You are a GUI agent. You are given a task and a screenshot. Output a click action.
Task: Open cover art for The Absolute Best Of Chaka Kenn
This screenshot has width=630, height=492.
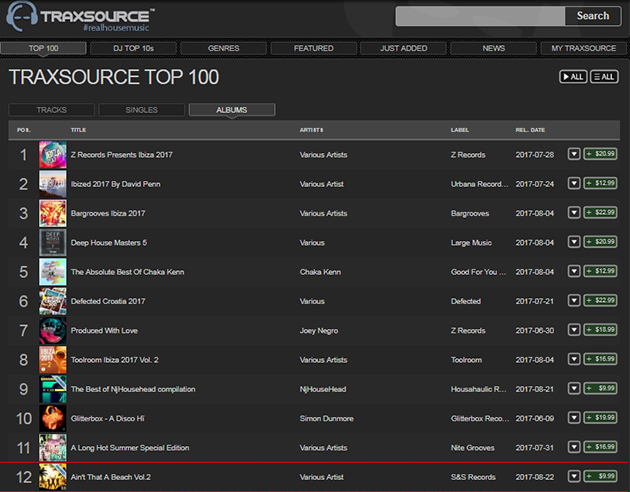(x=53, y=272)
